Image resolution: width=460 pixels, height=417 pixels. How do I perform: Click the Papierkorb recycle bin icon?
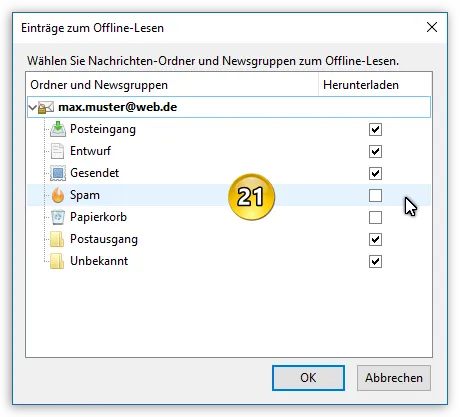pyautogui.click(x=58, y=217)
